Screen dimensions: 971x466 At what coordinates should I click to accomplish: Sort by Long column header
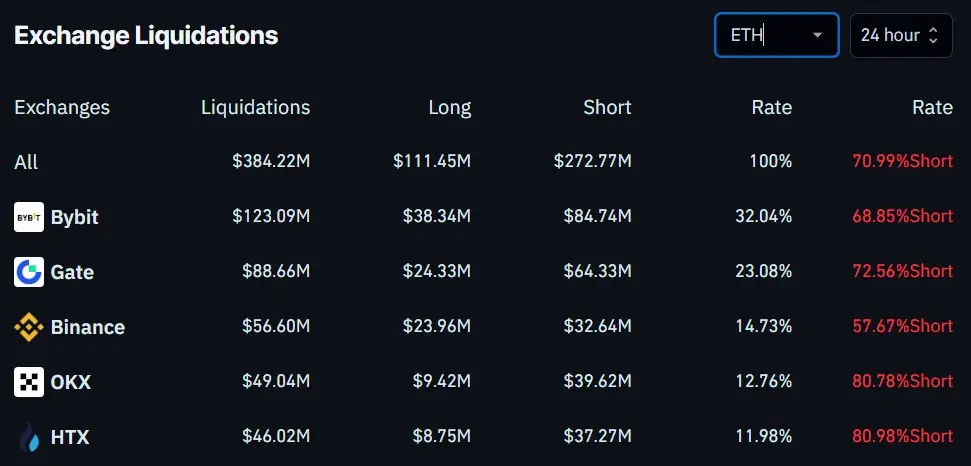[450, 108]
